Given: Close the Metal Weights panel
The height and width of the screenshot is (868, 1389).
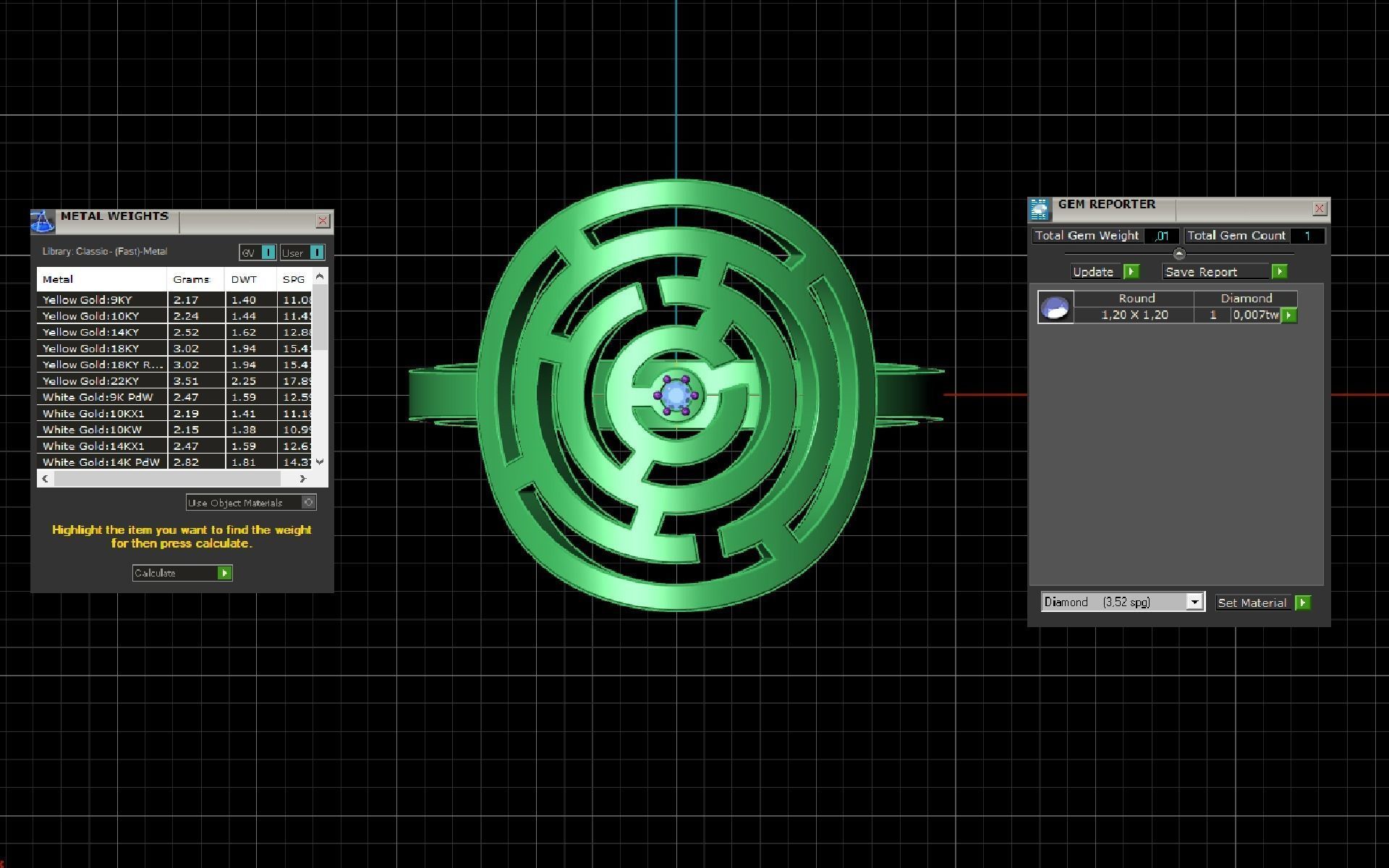Looking at the screenshot, I should [323, 221].
